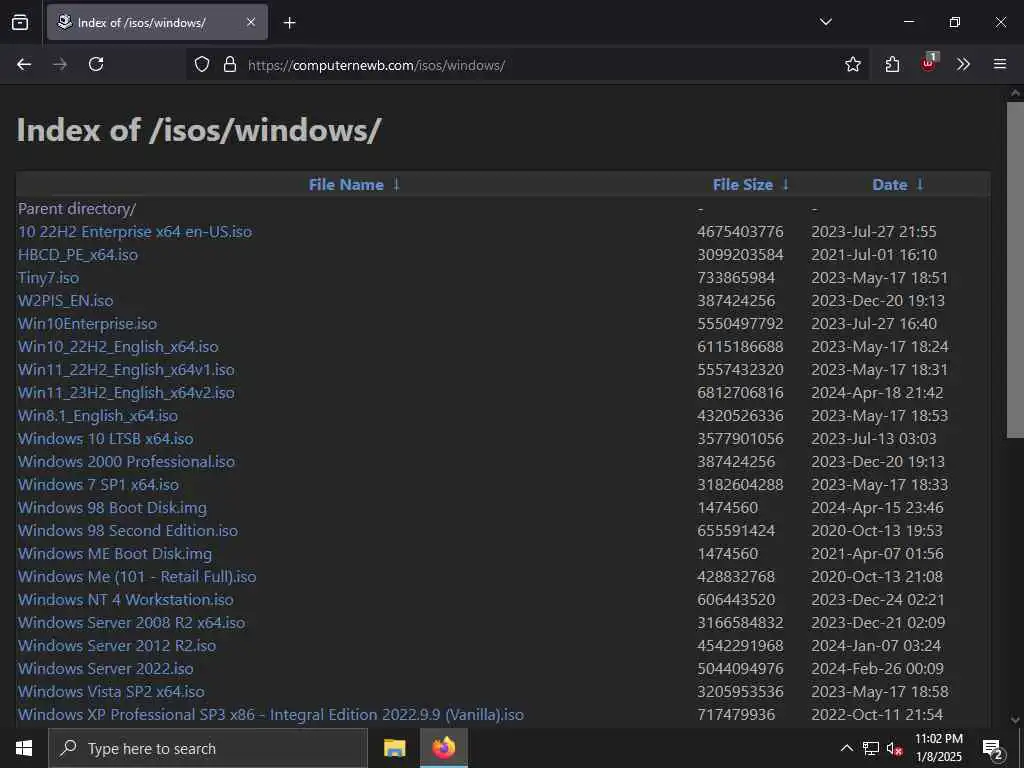Screen dimensions: 1024x768
Task: Download HBCD_PE_x64.iso
Action: click(x=78, y=255)
